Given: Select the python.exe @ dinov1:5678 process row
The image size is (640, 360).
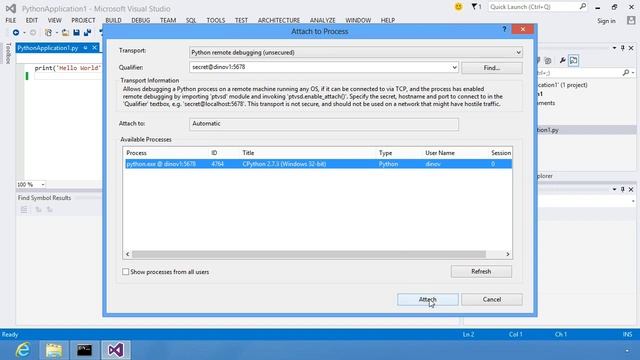Looking at the screenshot, I should (x=318, y=164).
